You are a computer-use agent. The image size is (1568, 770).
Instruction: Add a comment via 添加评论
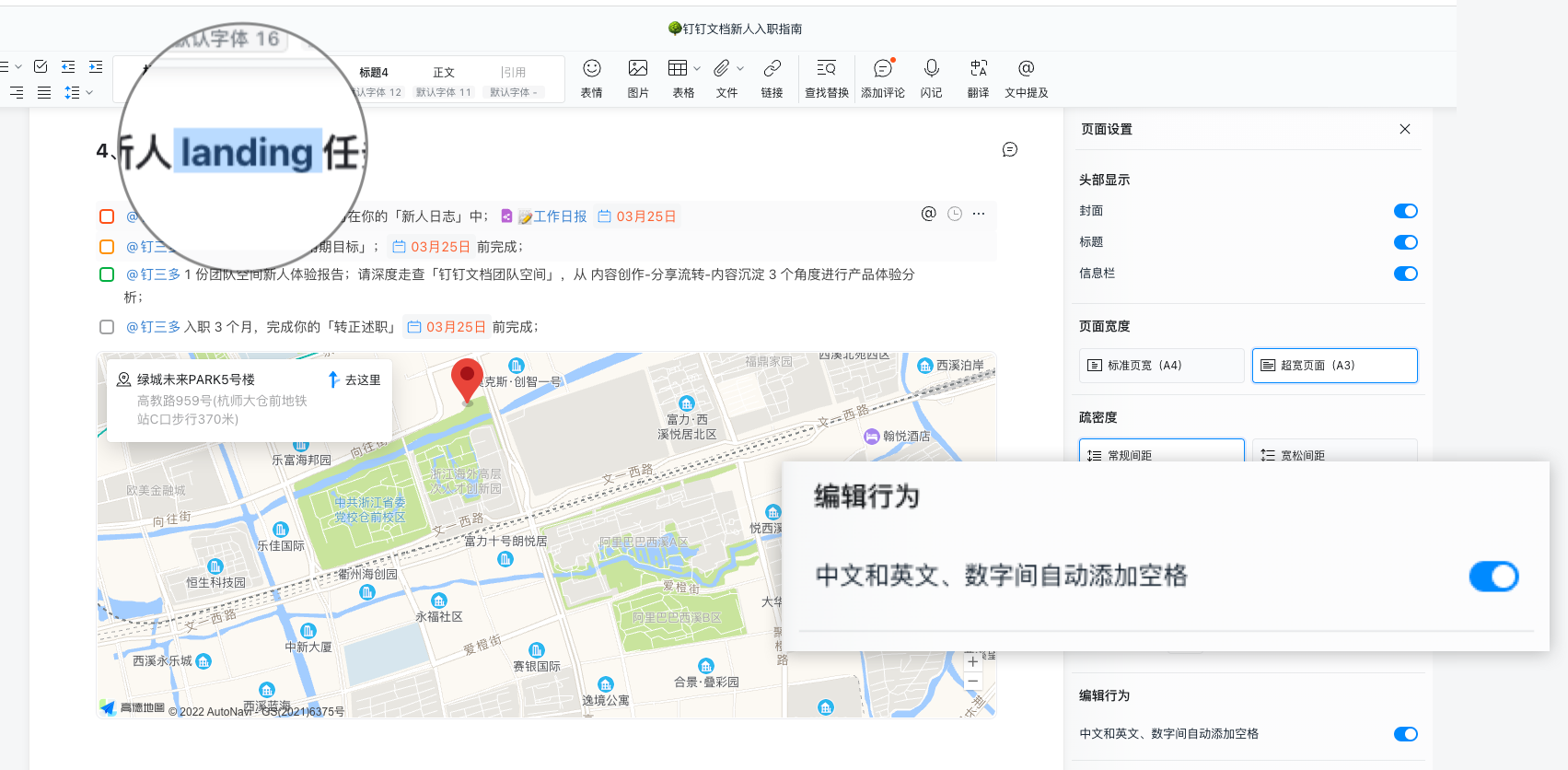pyautogui.click(x=883, y=78)
